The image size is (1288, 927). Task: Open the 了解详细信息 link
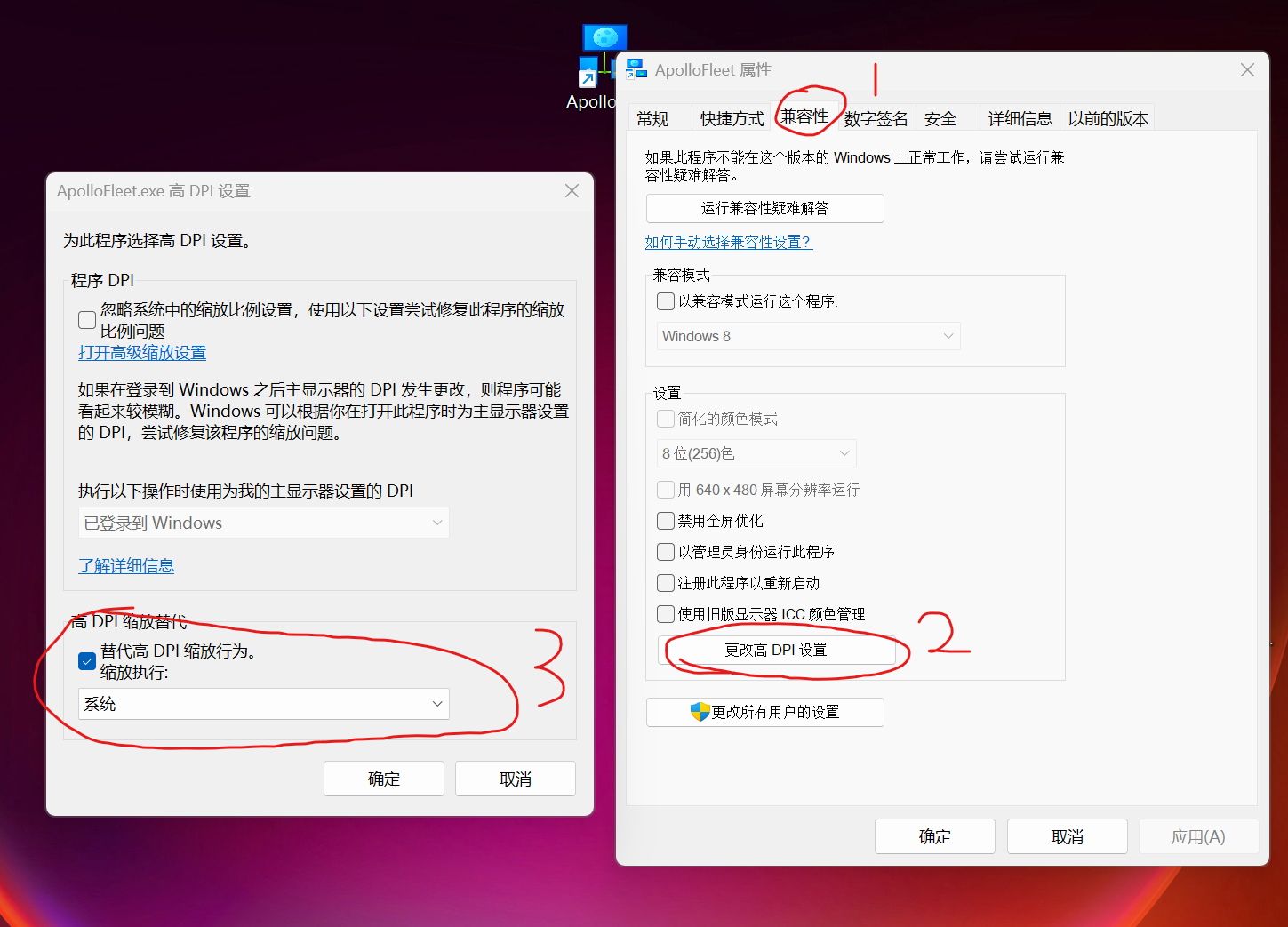click(x=126, y=565)
